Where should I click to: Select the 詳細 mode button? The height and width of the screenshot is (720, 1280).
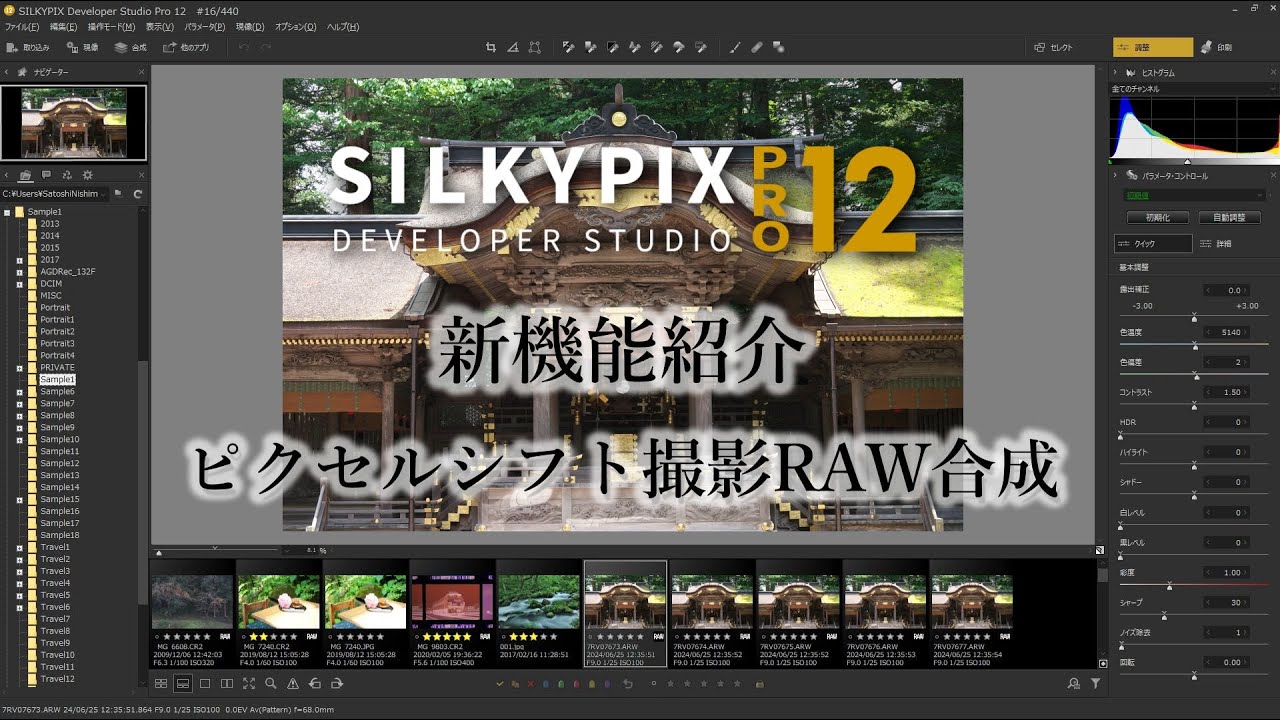click(1217, 243)
